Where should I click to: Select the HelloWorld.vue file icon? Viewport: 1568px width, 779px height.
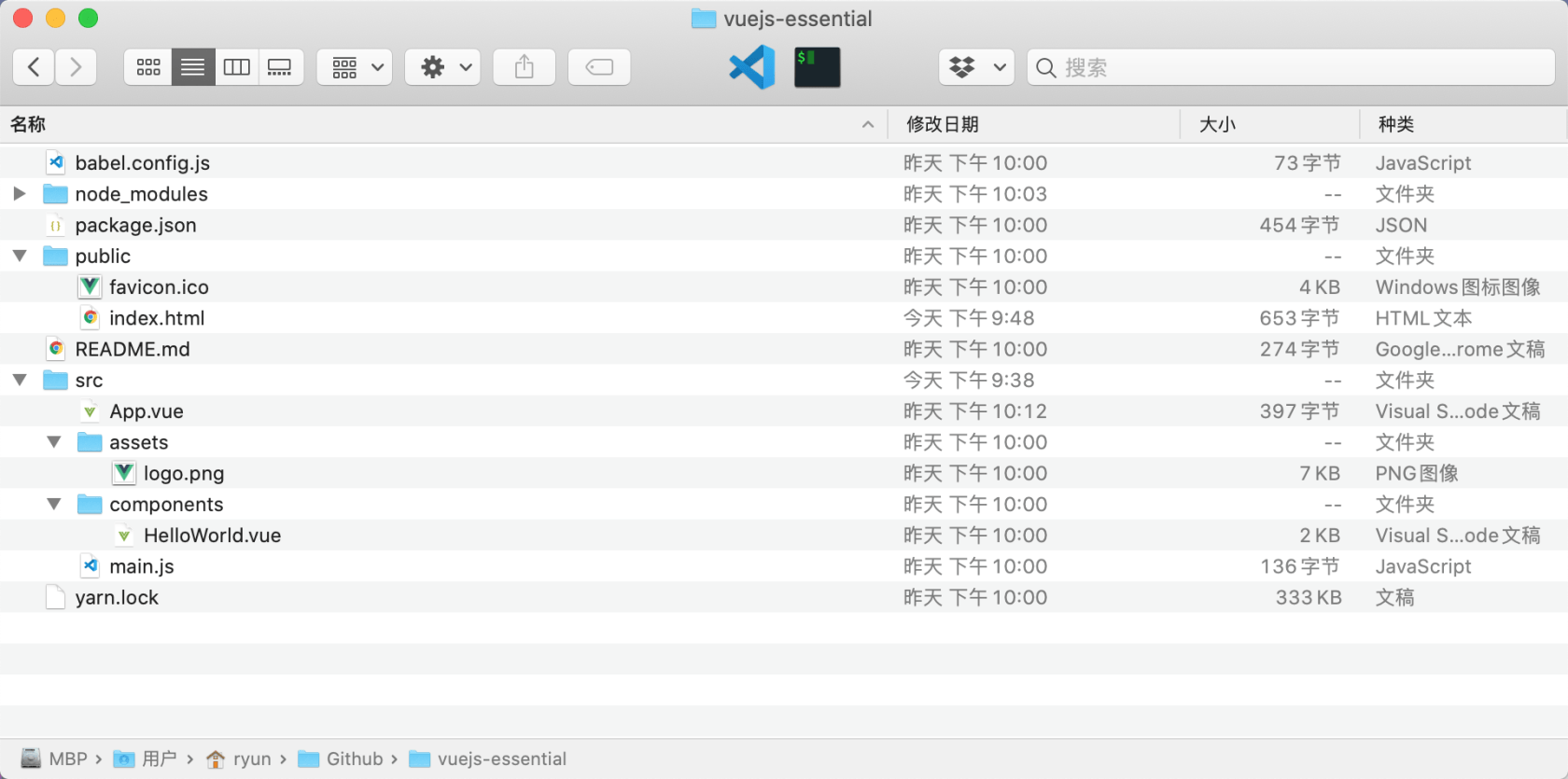tap(124, 536)
